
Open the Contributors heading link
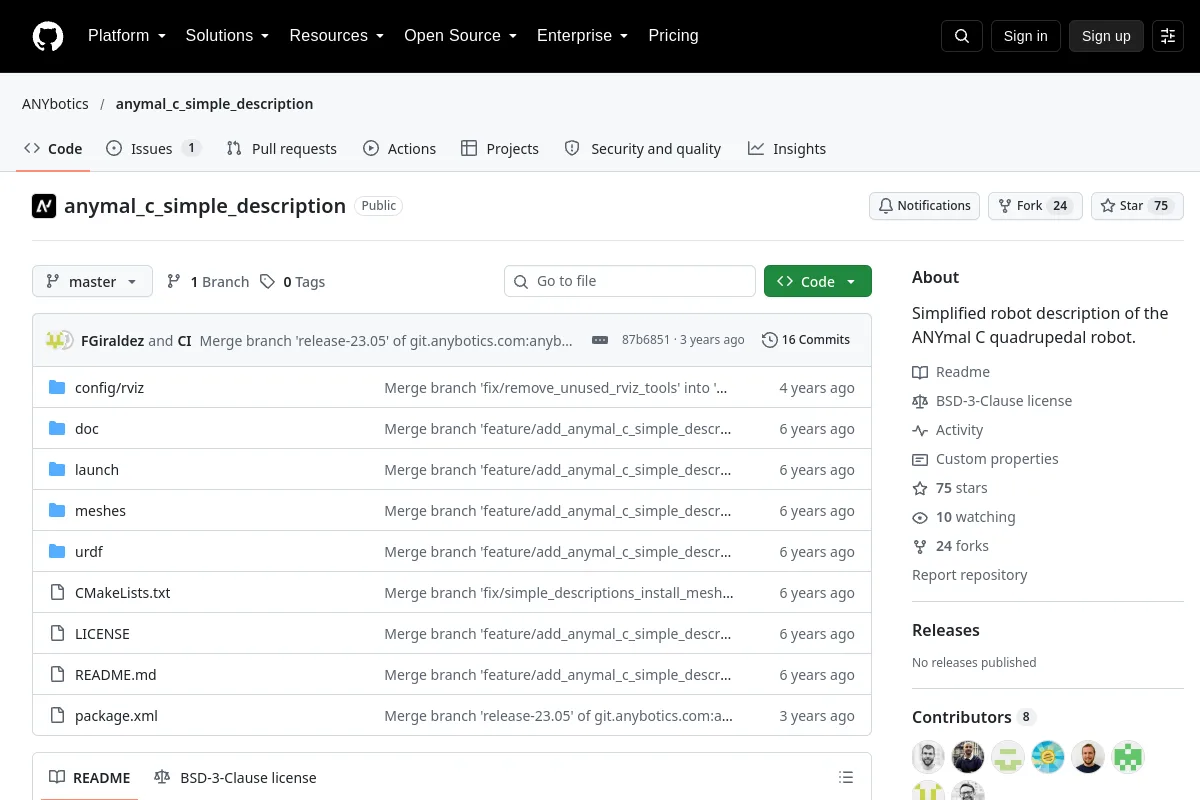973,717
